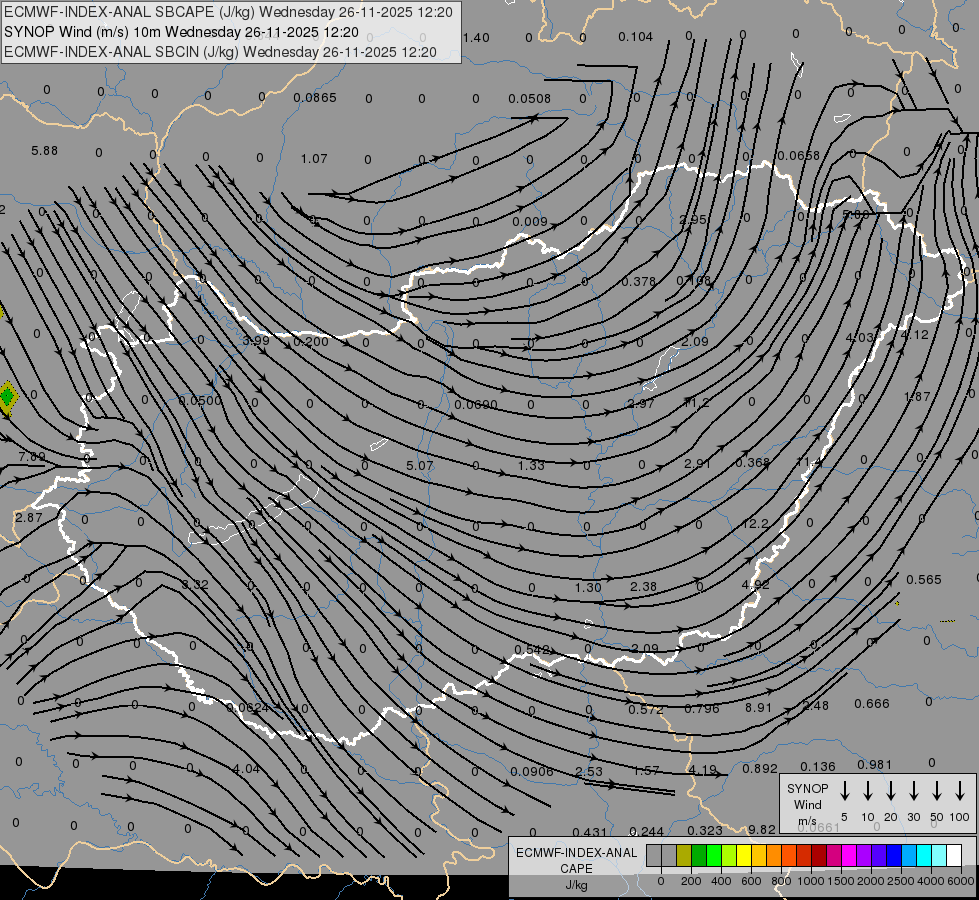Image resolution: width=979 pixels, height=900 pixels.
Task: Click the 3.32 CAPE value
Action: [195, 585]
